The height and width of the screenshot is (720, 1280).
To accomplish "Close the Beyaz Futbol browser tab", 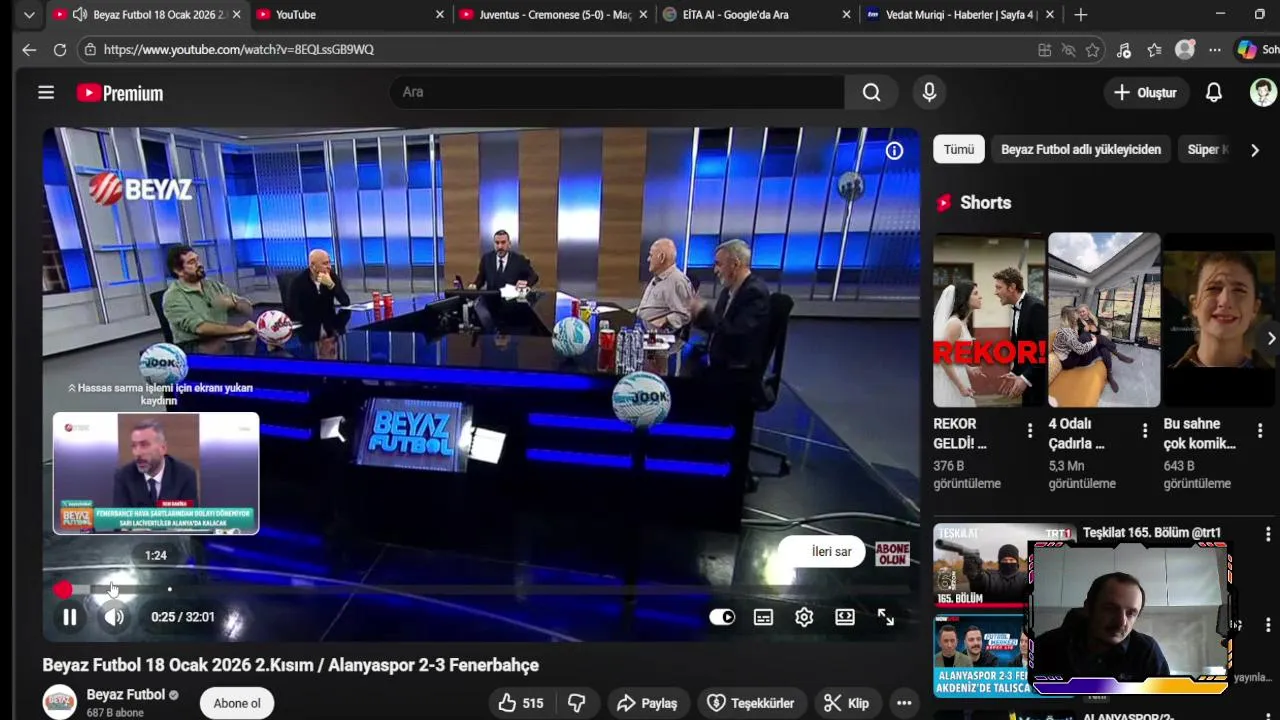I will (237, 15).
